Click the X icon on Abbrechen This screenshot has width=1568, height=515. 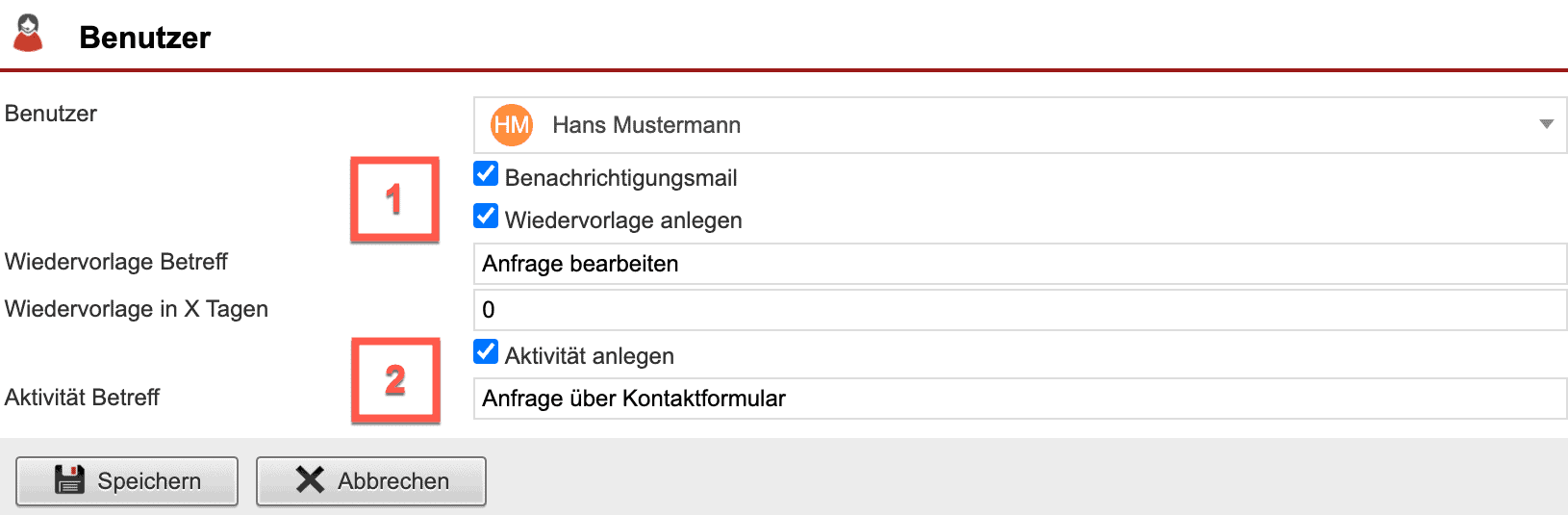click(310, 480)
